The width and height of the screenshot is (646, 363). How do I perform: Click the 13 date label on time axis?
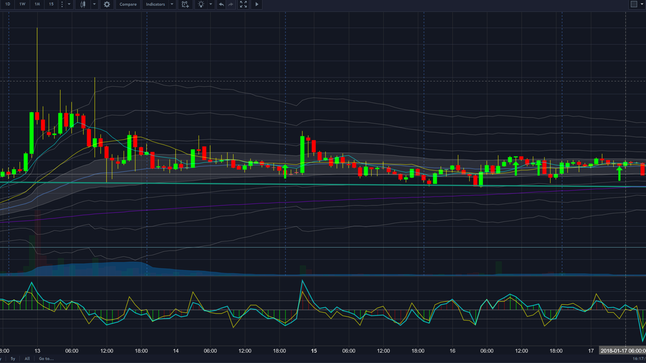coord(37,351)
